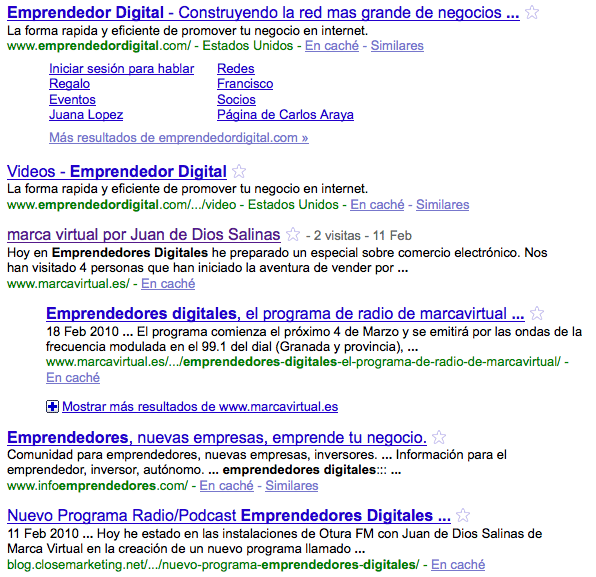Star the Nuevo Programa Radio/Podcast result
This screenshot has width=596, height=577.
pyautogui.click(x=463, y=516)
